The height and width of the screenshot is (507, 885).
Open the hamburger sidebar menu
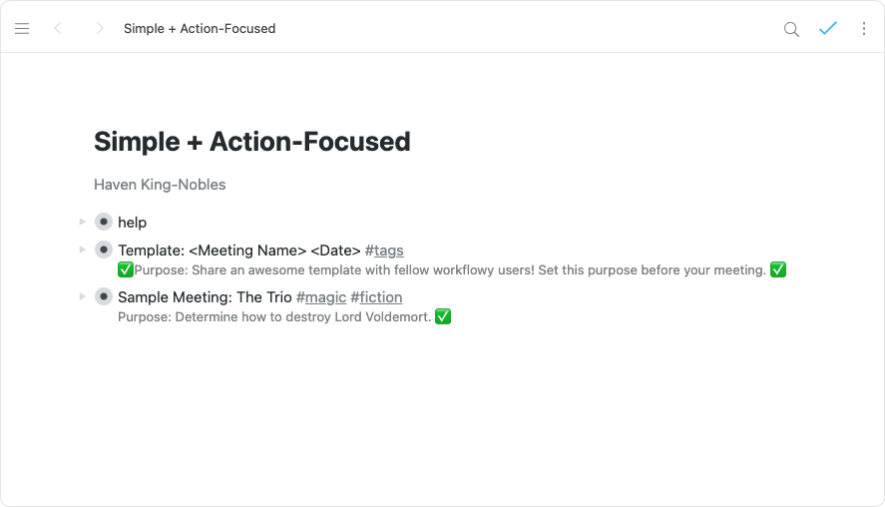(x=22, y=29)
